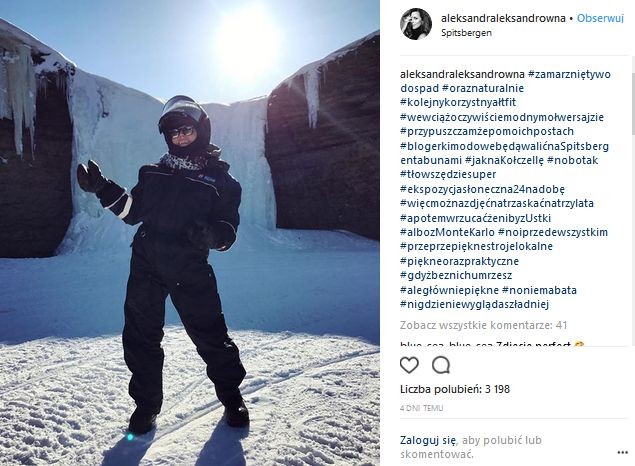Open comments using the speech bubble icon
This screenshot has height=466, width=635.
[441, 365]
